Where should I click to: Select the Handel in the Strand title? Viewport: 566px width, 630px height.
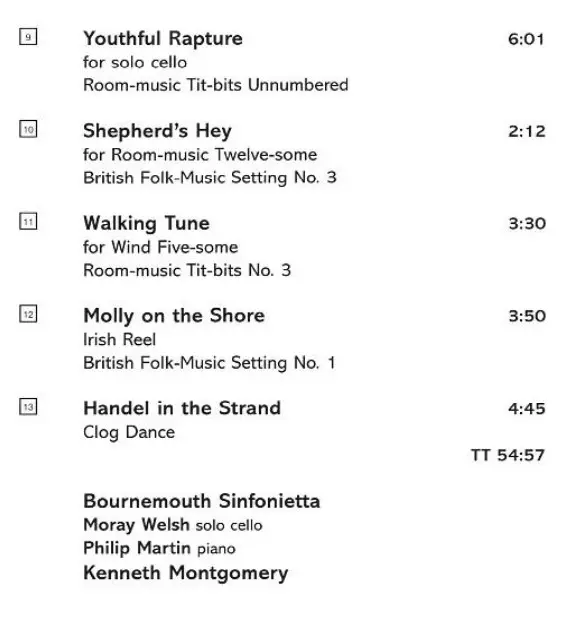point(182,408)
